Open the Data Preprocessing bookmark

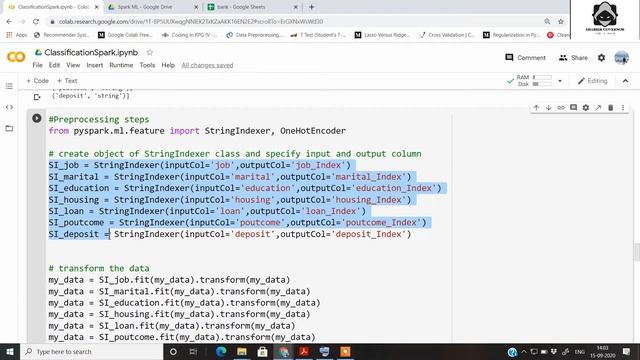click(255, 35)
